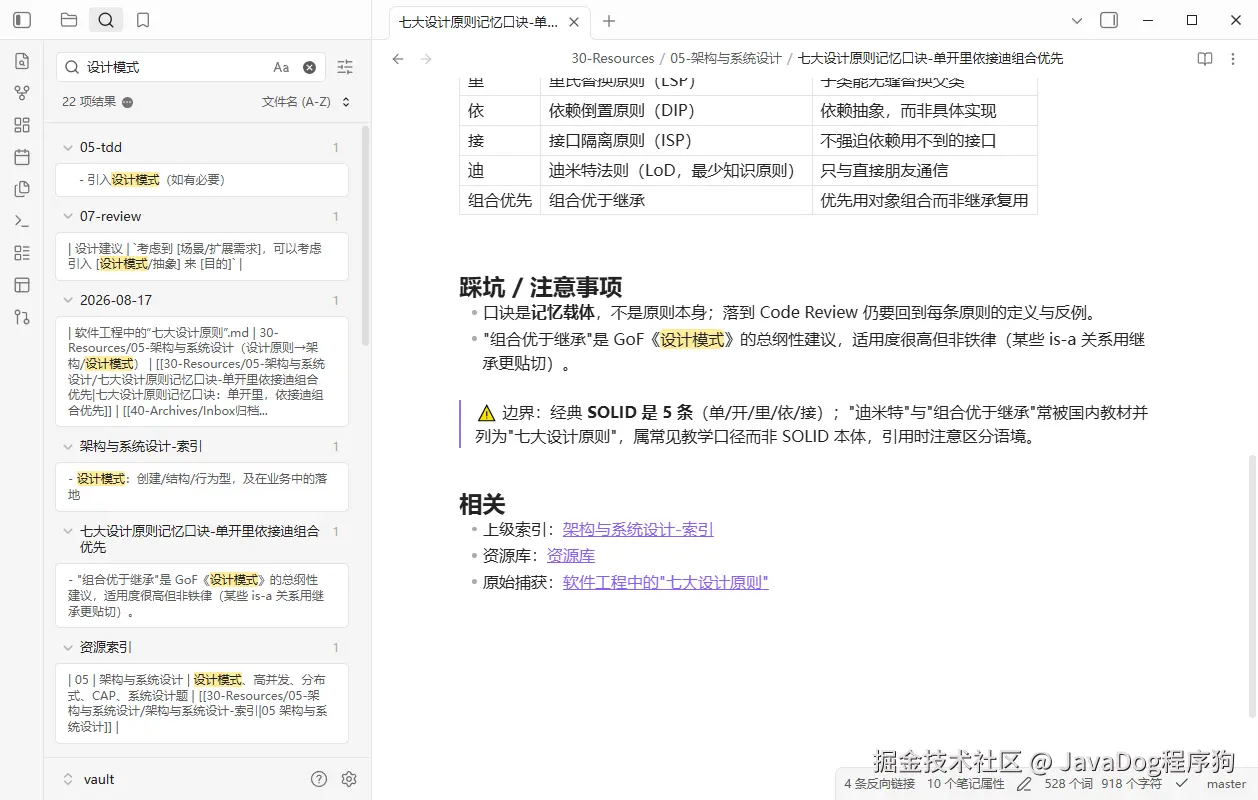Screen dimensions: 1258x800
Task: Collapse the 05-tdd result group
Action: point(67,147)
